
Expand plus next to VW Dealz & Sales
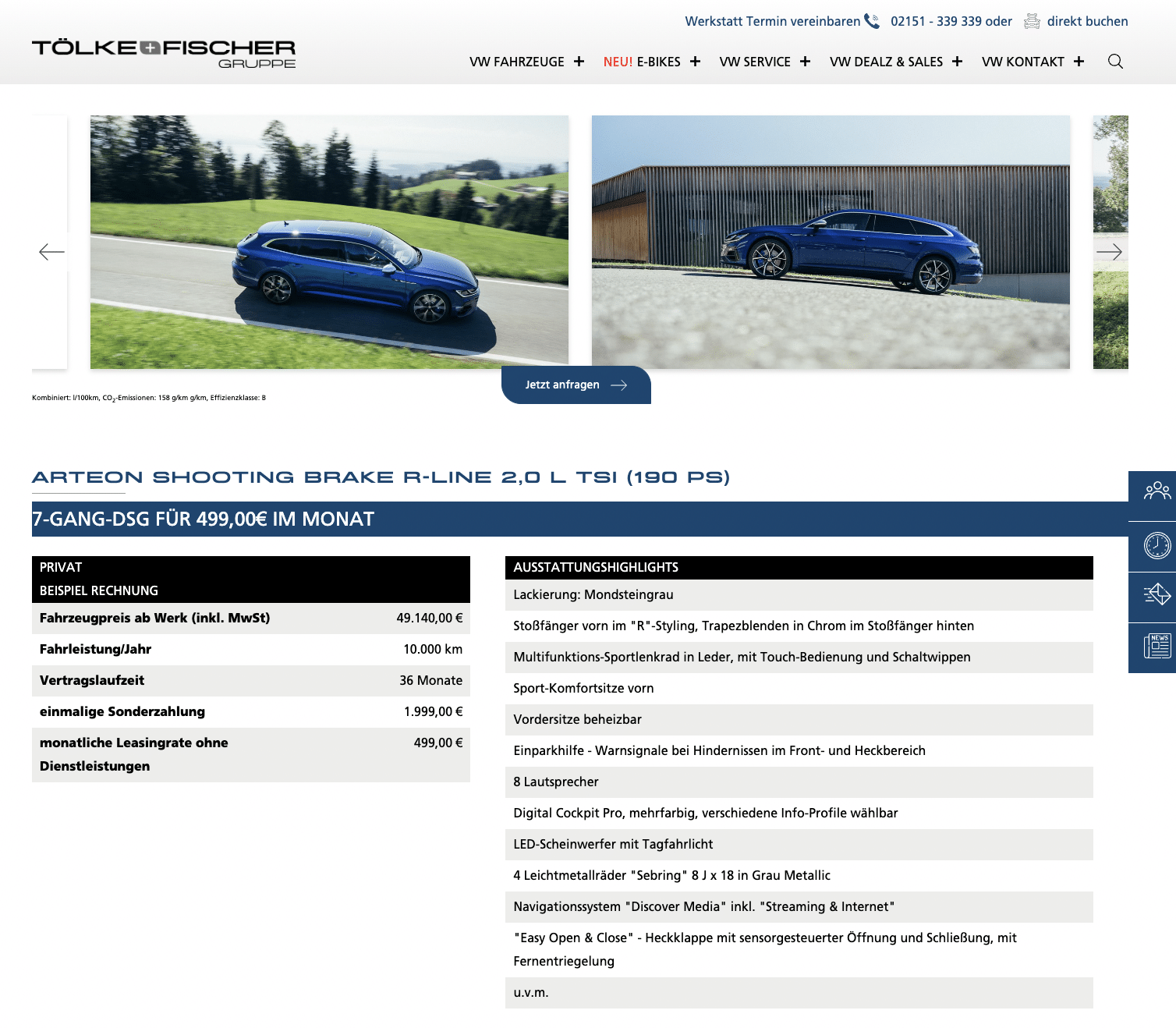(x=957, y=62)
